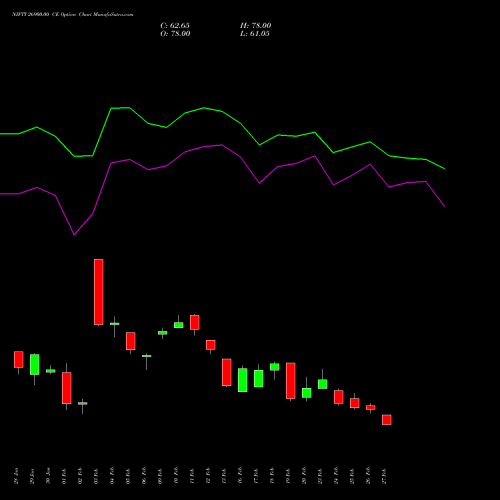500x500 pixels.
Task: Click the 25 Feb date label
Action: coord(352,476)
